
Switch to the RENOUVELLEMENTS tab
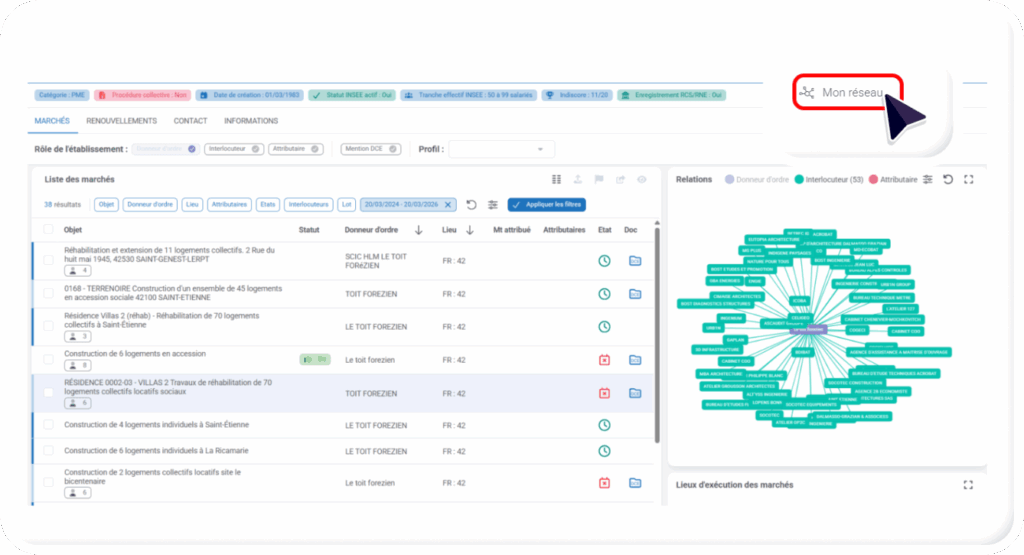click(121, 121)
